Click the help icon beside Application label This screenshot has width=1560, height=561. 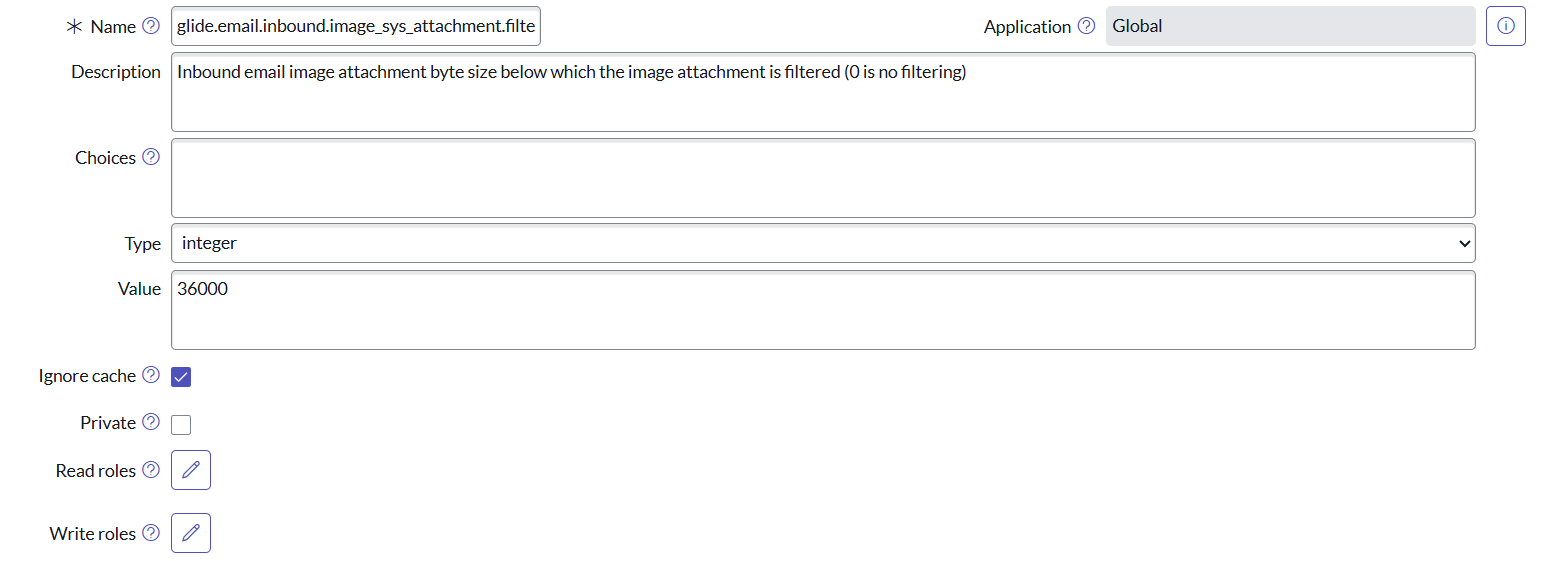(x=1086, y=26)
